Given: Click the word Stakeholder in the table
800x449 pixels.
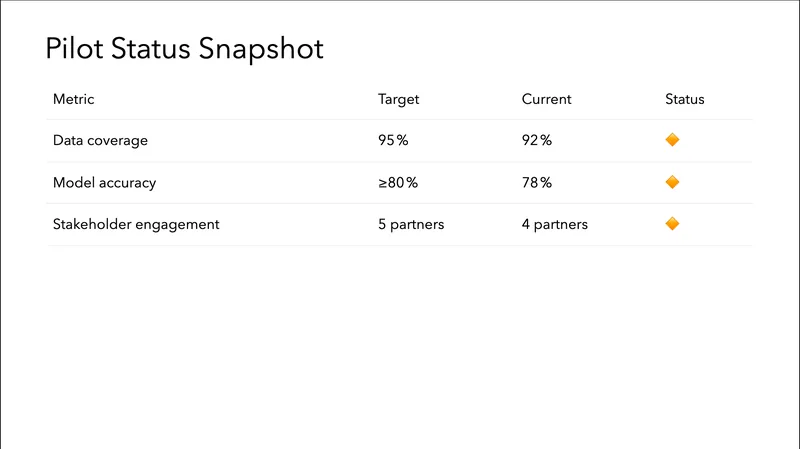Looking at the screenshot, I should pos(93,225).
